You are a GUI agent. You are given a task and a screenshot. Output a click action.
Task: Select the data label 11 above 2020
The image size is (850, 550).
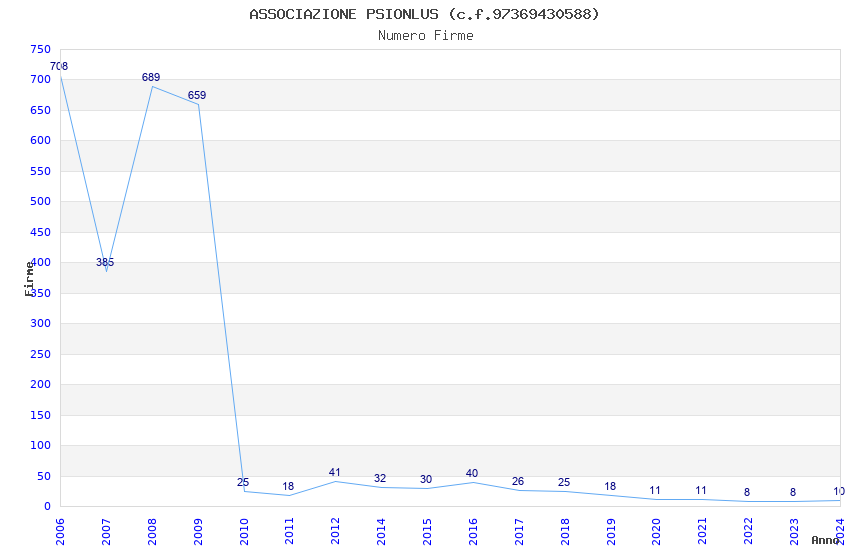655,490
